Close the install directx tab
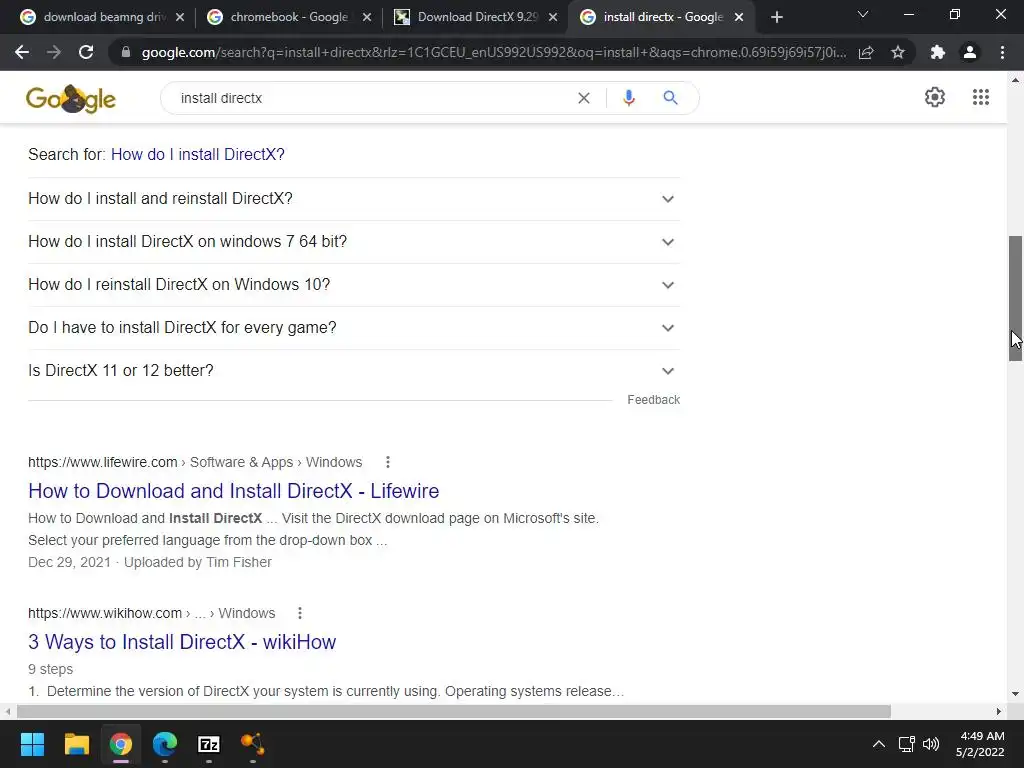1024x768 pixels. (739, 17)
